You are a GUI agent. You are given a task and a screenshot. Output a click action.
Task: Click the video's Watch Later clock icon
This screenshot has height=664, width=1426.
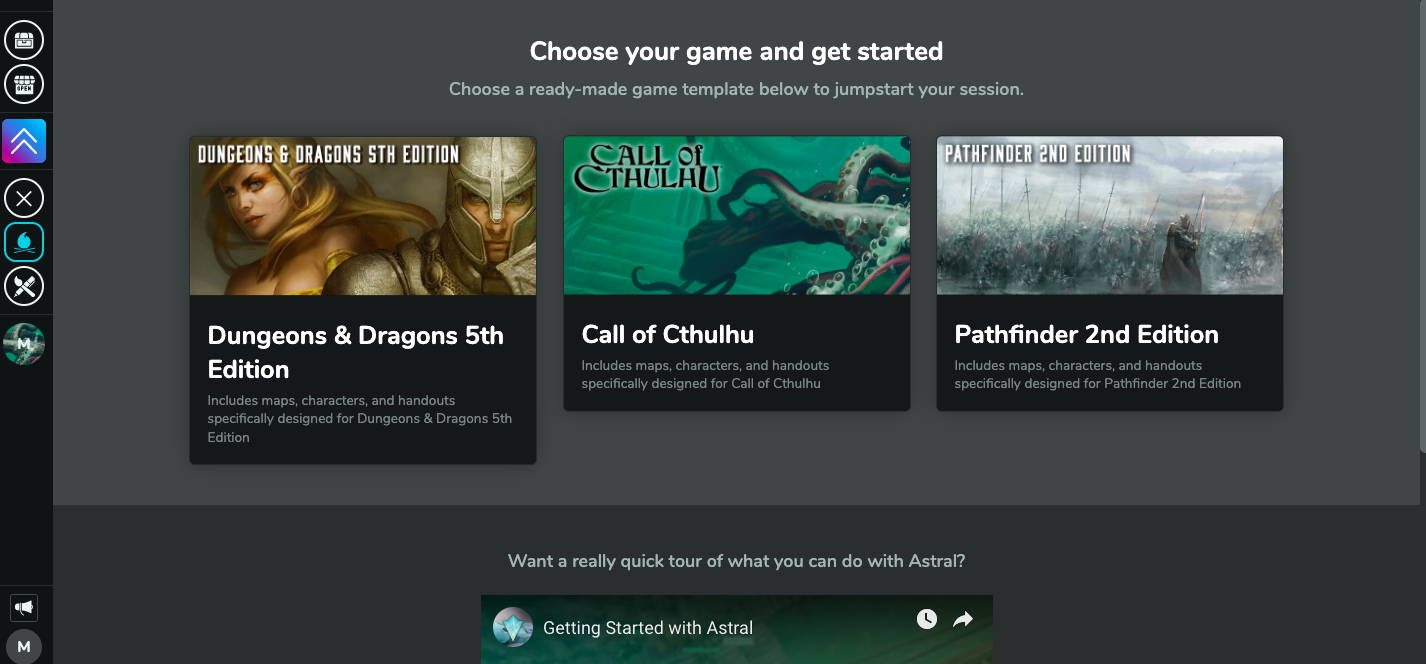927,619
